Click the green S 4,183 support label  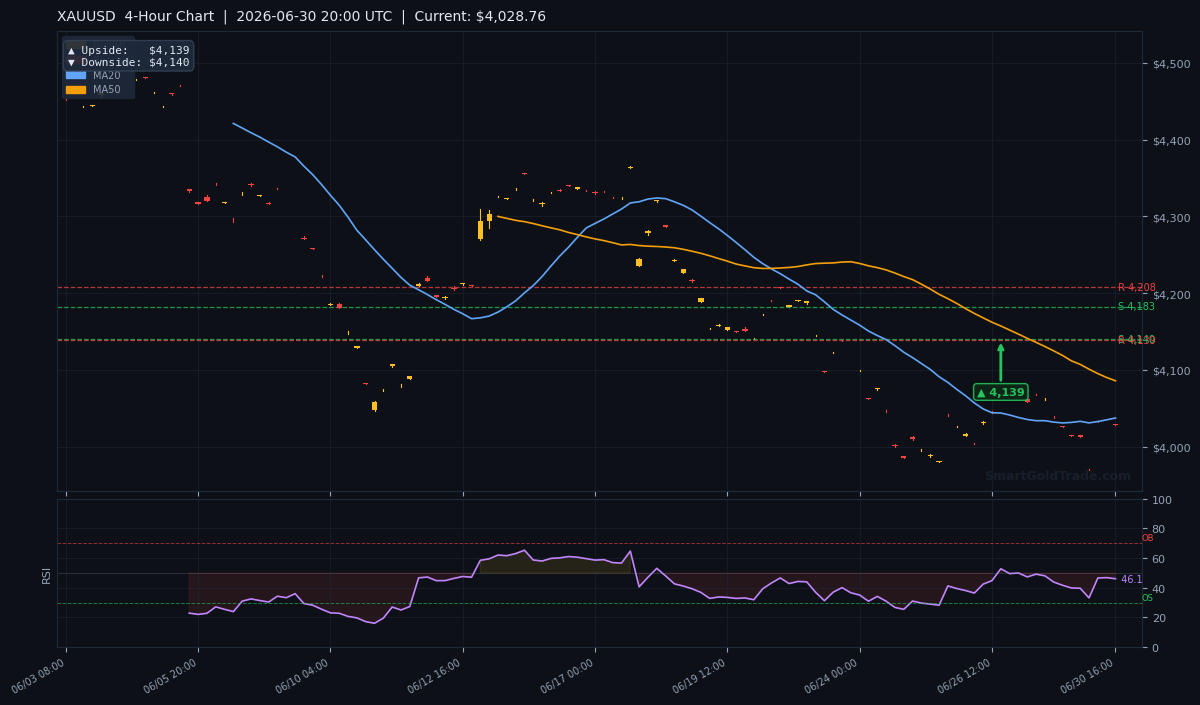pyautogui.click(x=1136, y=307)
